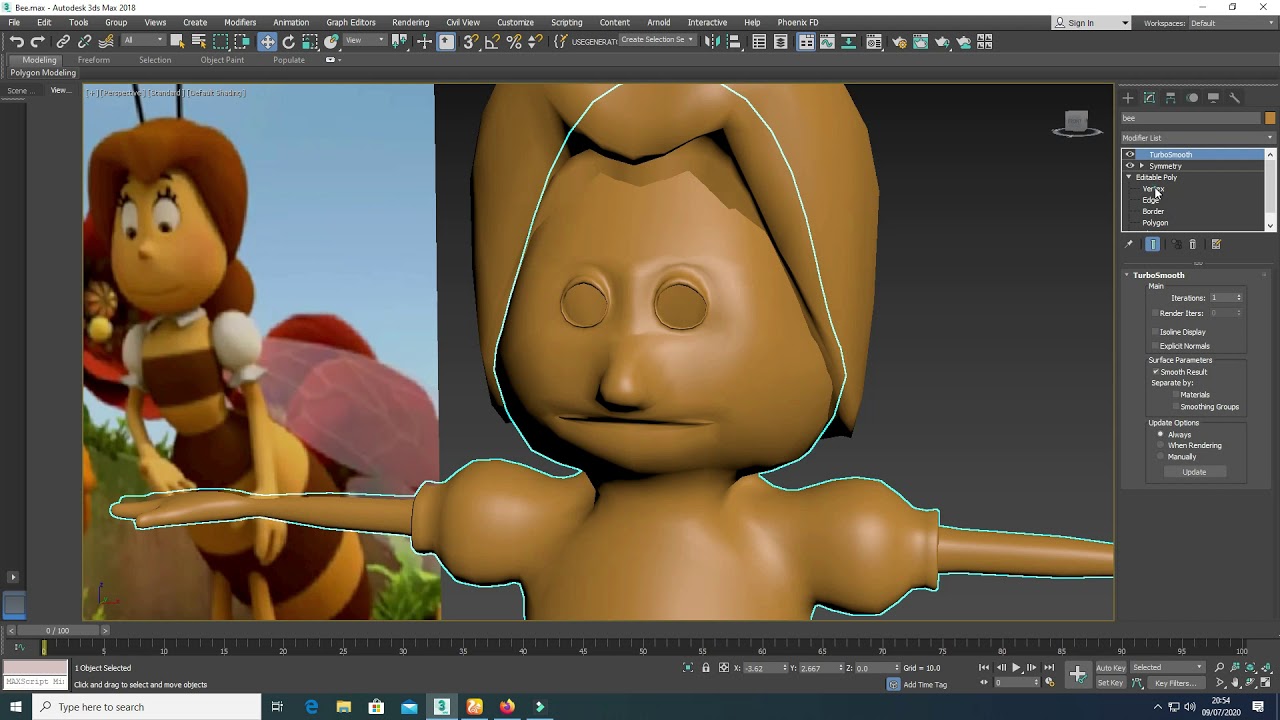Open Key Filters button

point(1176,683)
